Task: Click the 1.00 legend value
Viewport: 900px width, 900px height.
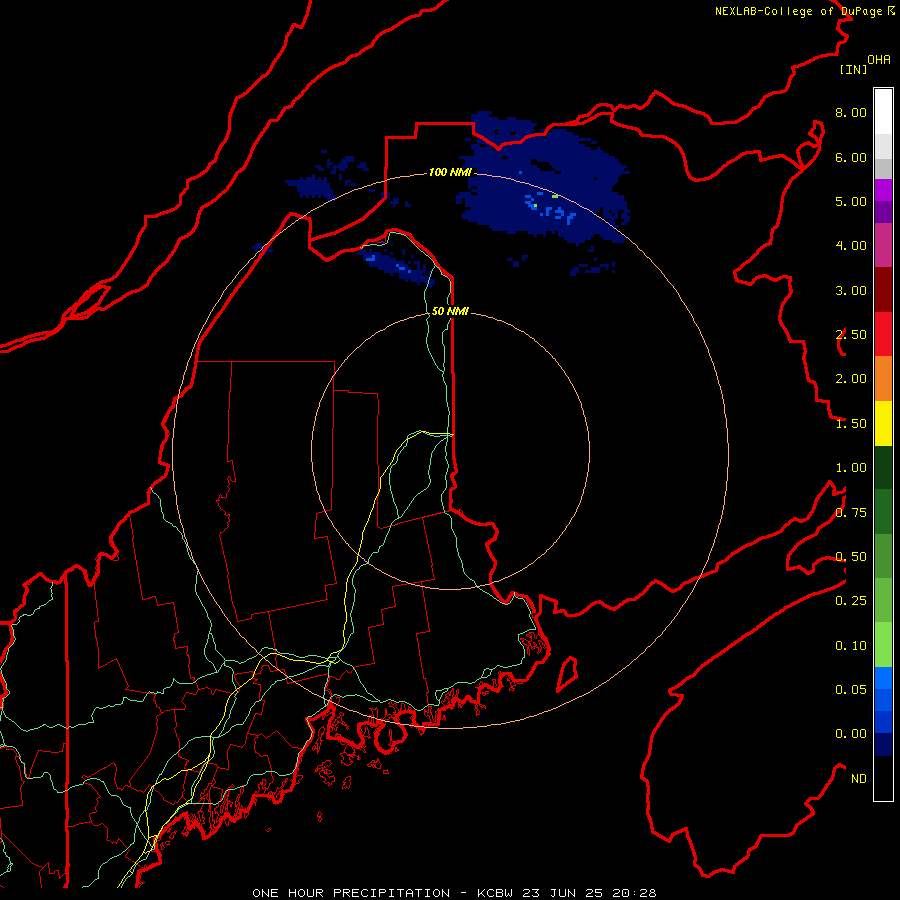Action: pos(851,468)
